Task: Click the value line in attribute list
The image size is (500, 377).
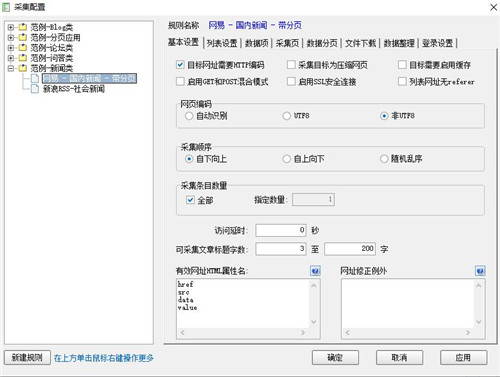Action: tap(187, 308)
